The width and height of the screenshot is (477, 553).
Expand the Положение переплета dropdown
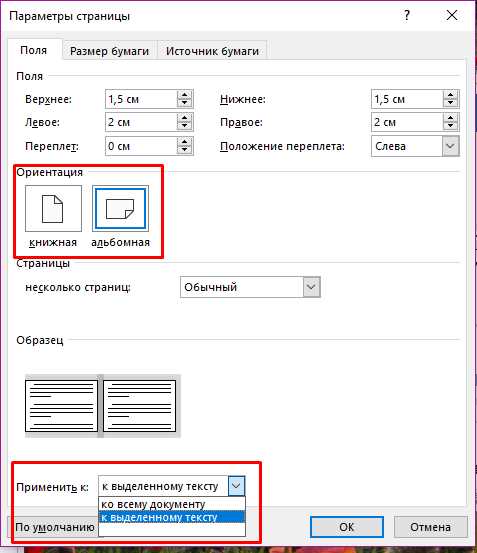click(451, 146)
